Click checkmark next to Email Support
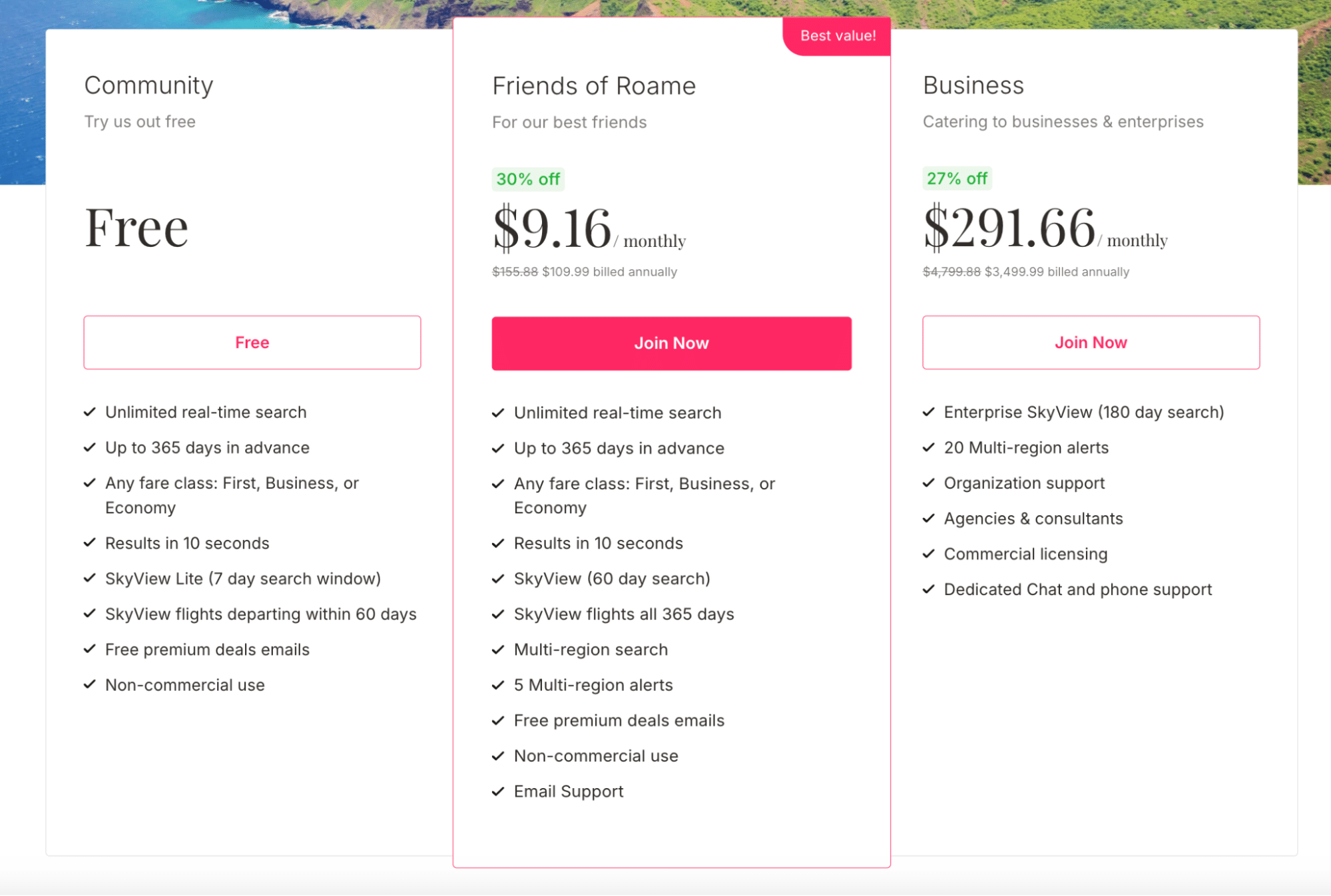 pos(498,791)
